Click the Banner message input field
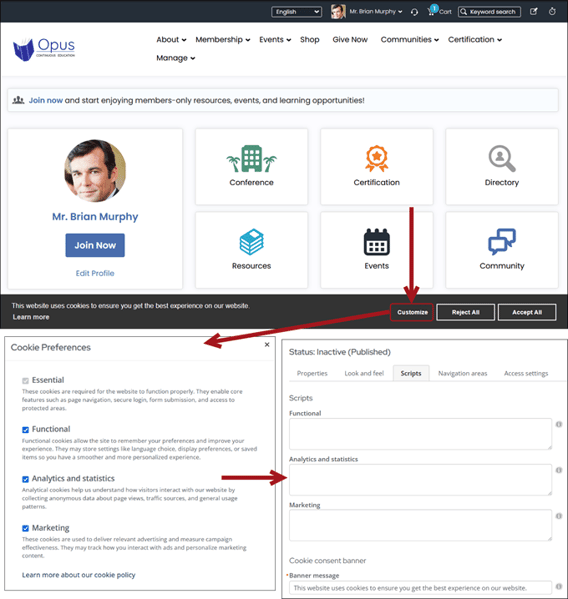Viewport: 568px width, 599px height. 421,588
